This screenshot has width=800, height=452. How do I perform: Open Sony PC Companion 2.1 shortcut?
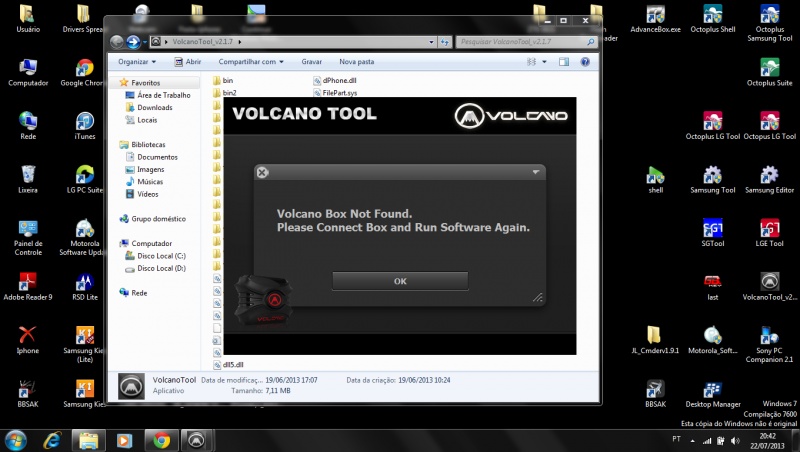[x=769, y=345]
